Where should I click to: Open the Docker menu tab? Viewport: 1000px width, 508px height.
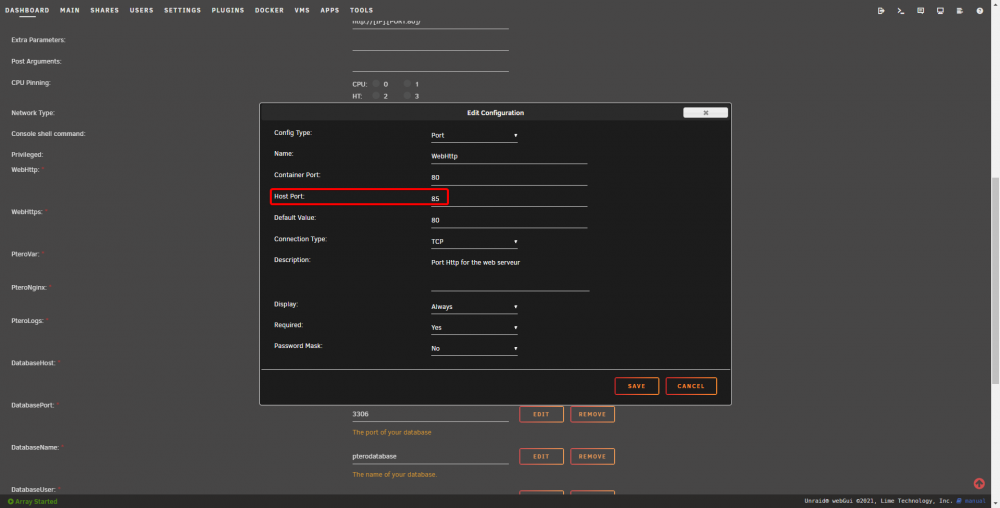click(x=269, y=10)
